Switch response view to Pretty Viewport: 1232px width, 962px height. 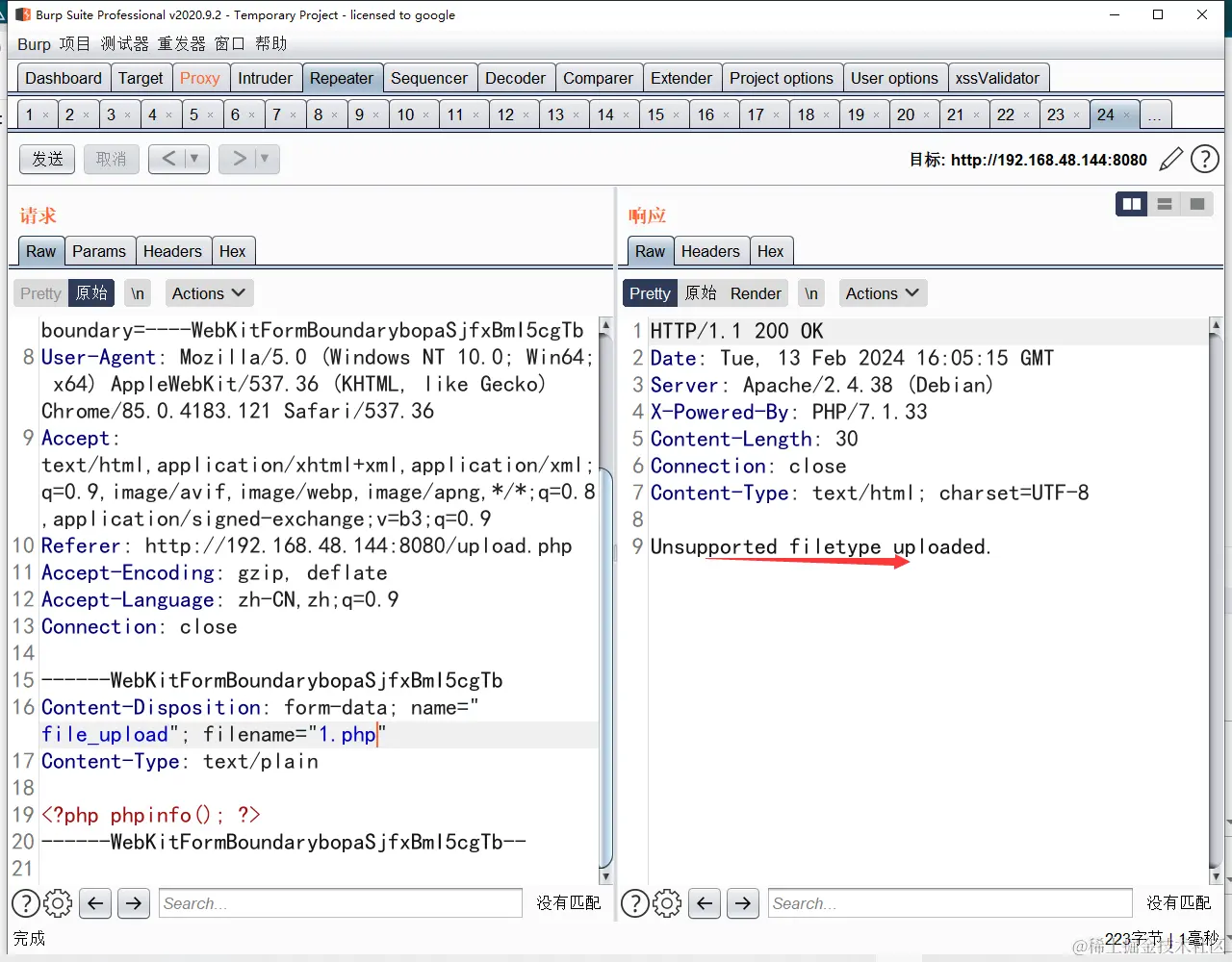click(x=650, y=293)
